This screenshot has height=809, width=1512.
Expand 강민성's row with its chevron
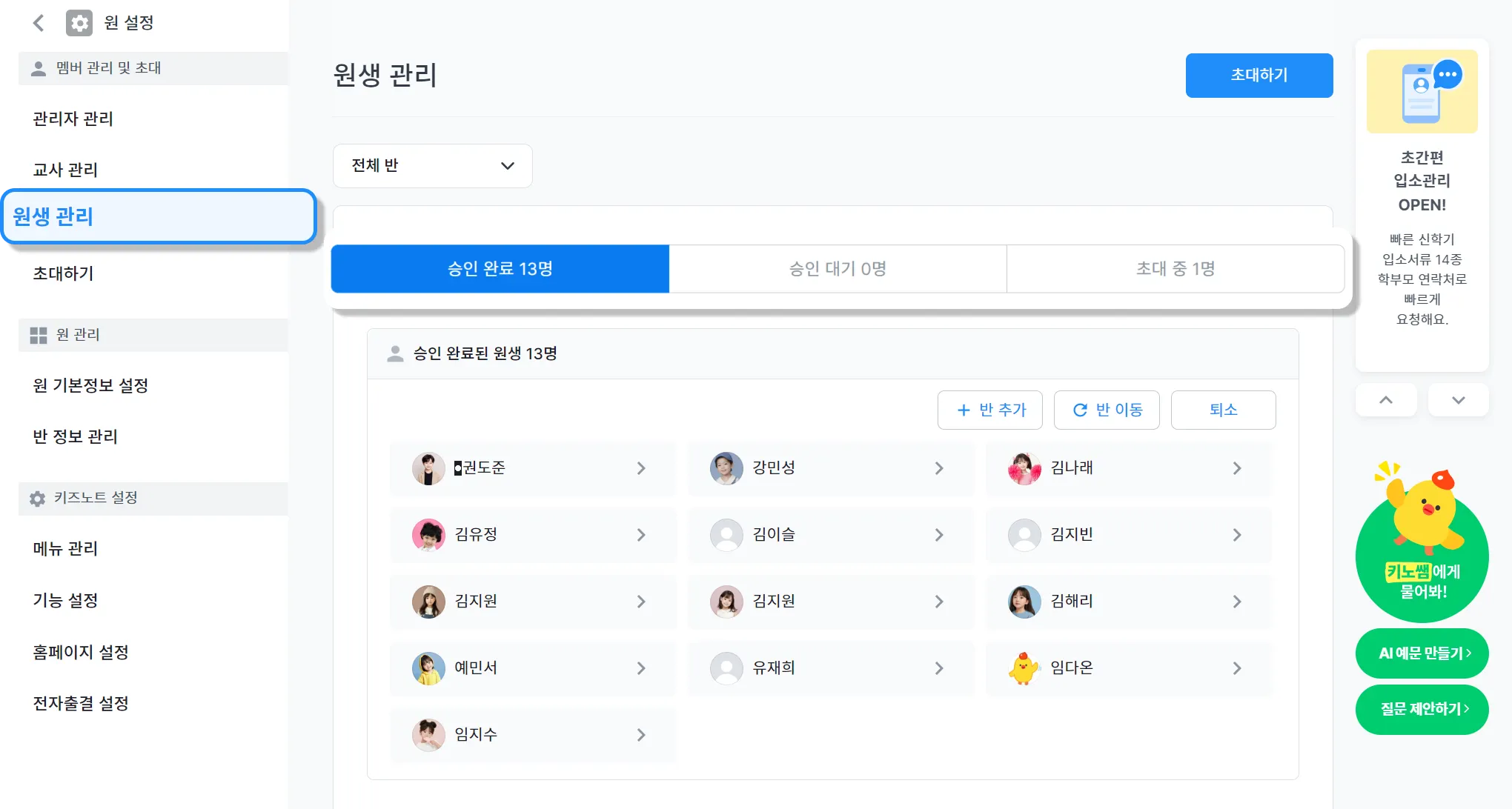[939, 468]
